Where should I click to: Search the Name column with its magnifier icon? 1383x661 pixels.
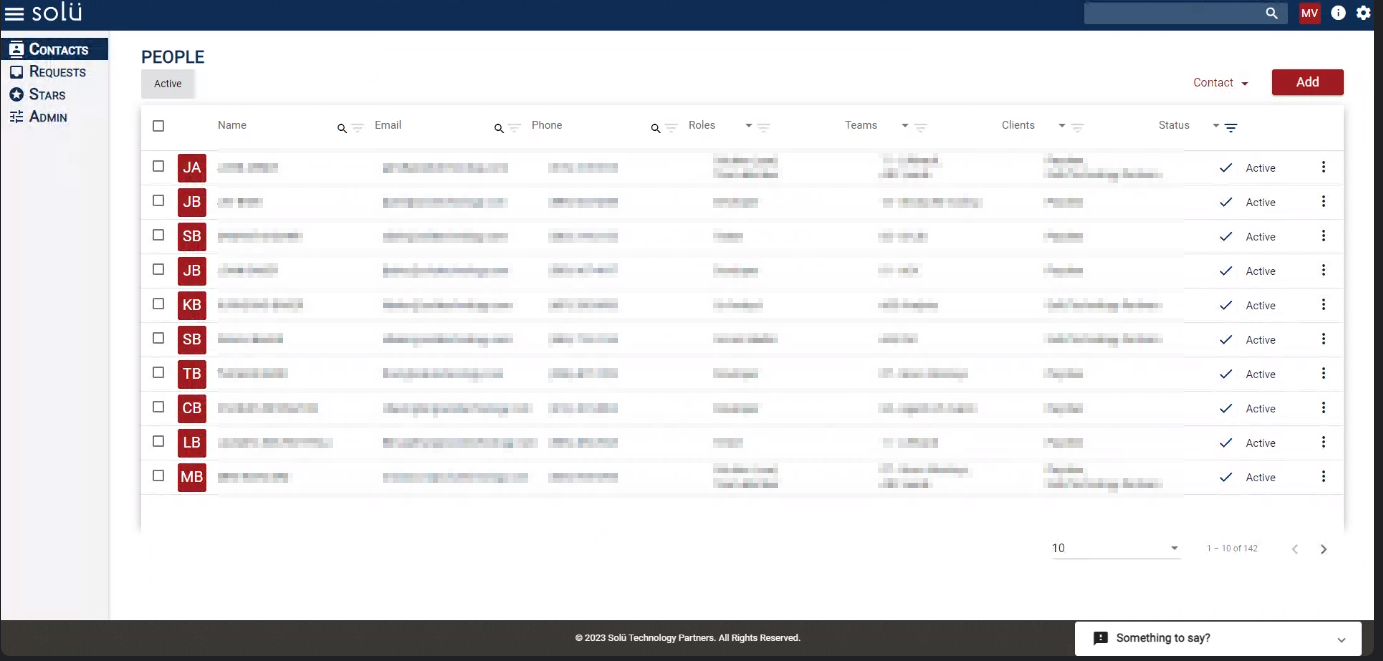tap(342, 128)
